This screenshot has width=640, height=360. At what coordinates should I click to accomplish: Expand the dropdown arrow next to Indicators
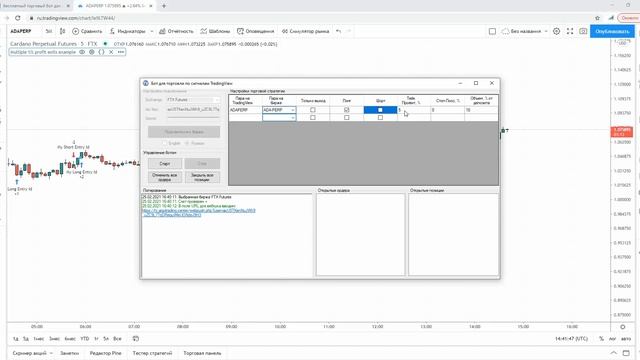[x=151, y=31]
